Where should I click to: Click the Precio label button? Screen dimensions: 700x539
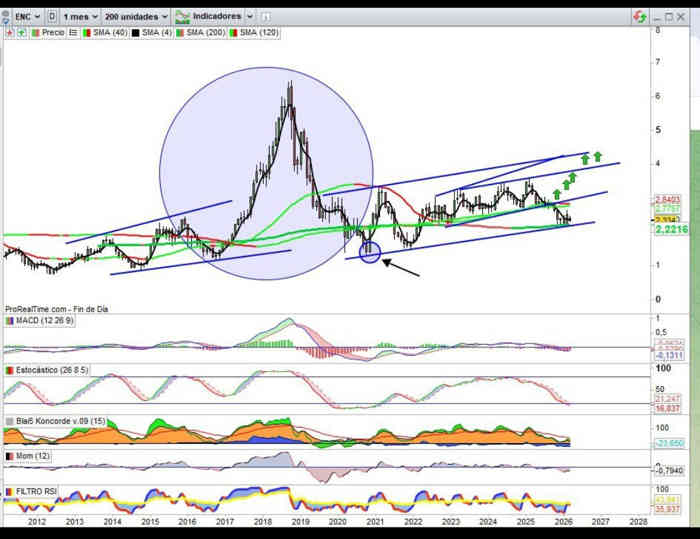54,33
